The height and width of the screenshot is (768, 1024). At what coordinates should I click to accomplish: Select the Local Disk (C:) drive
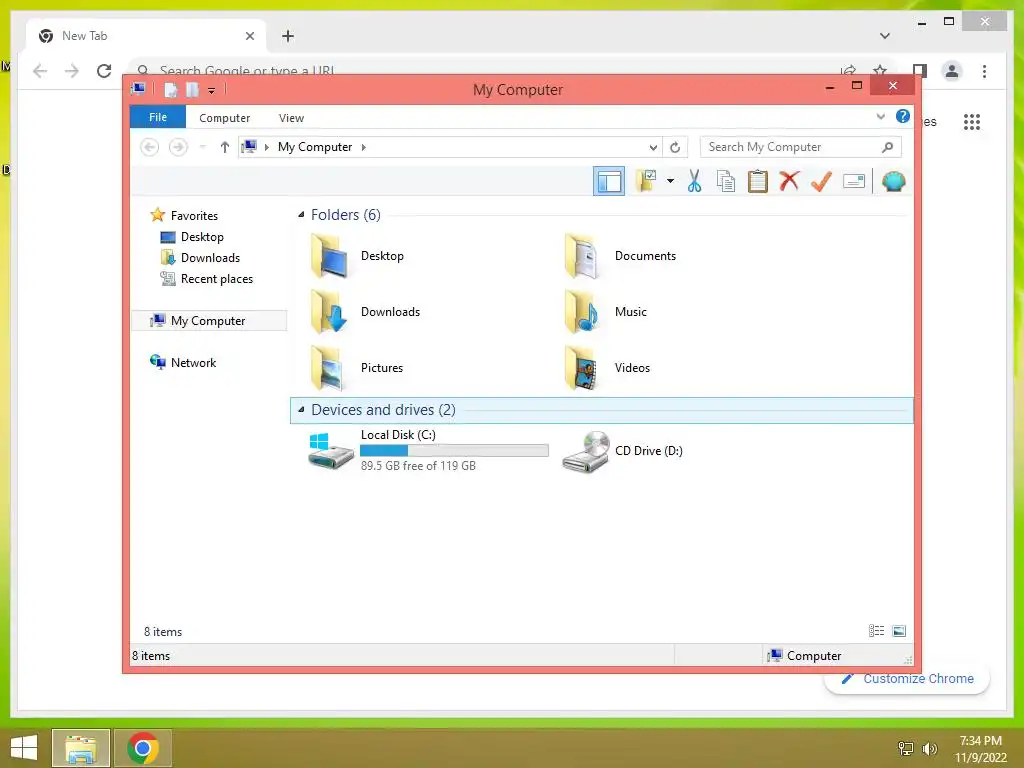[428, 450]
